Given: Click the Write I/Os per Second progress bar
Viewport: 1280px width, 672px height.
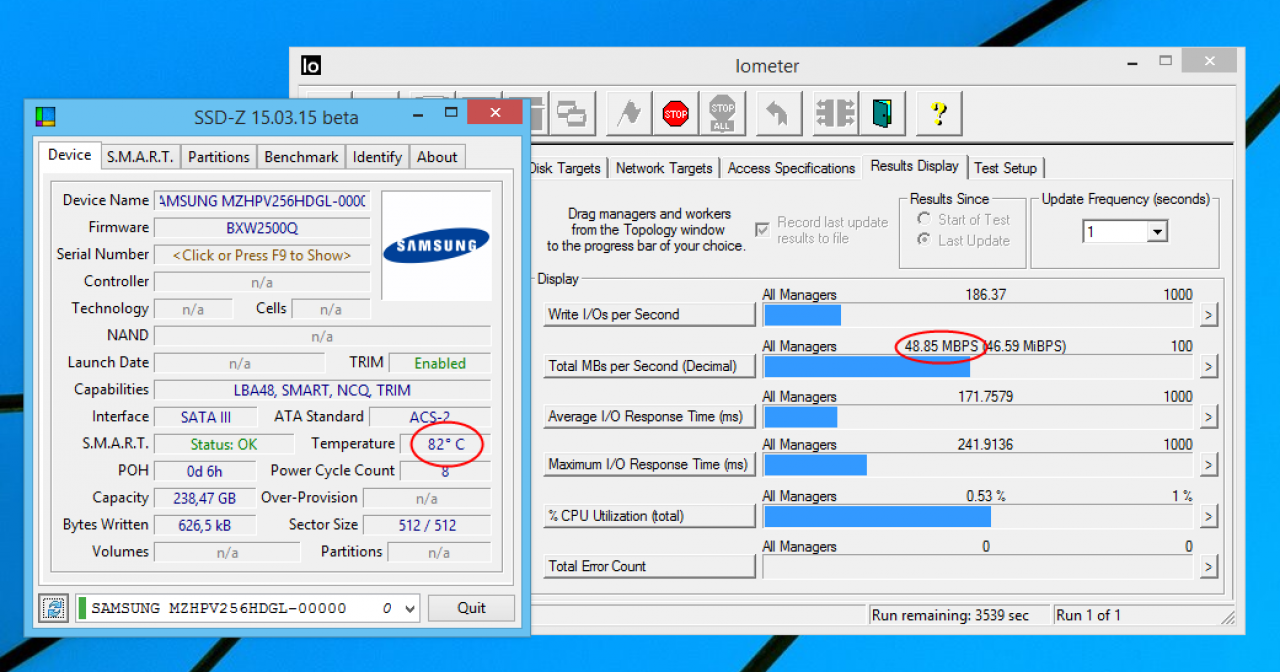Looking at the screenshot, I should pos(979,316).
